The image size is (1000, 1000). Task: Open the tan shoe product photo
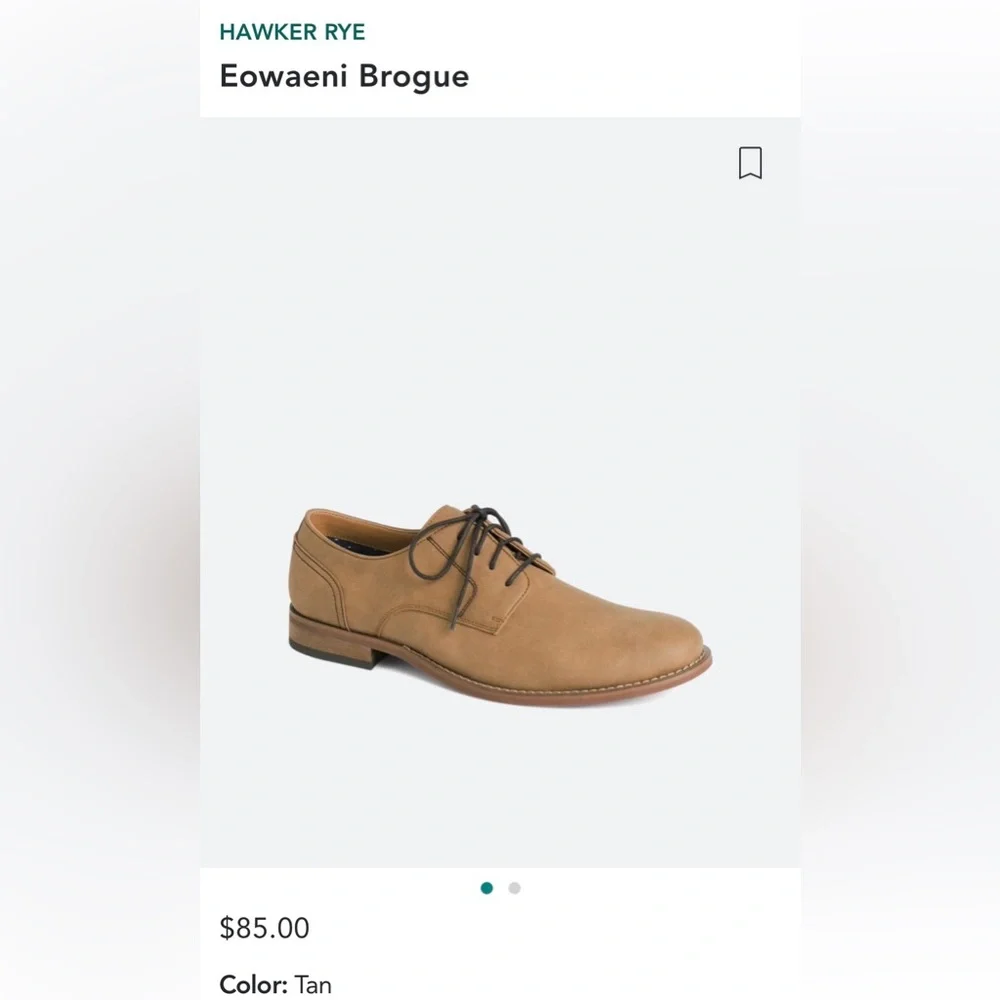click(500, 600)
